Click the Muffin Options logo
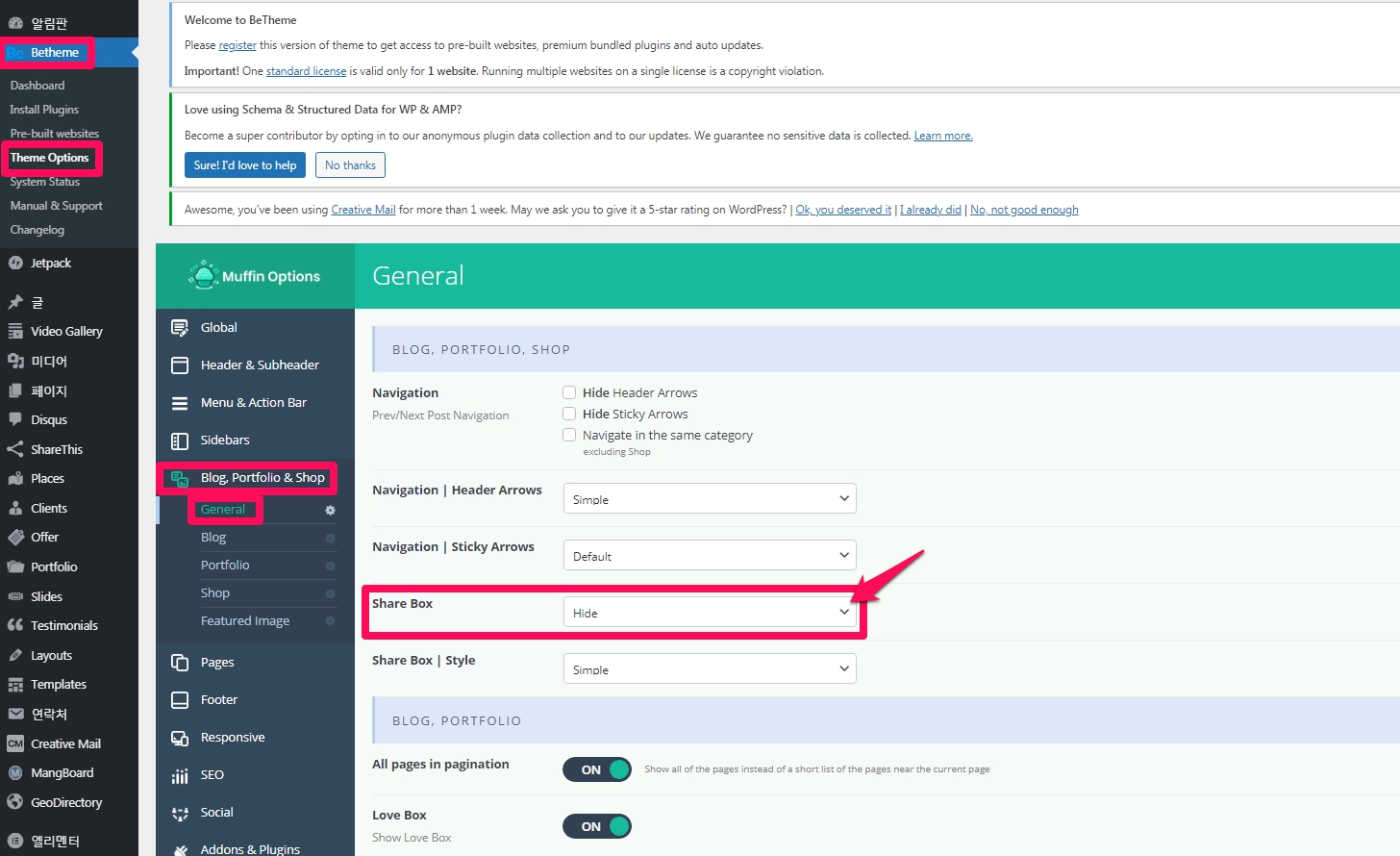The image size is (1400, 856). pyautogui.click(x=204, y=276)
